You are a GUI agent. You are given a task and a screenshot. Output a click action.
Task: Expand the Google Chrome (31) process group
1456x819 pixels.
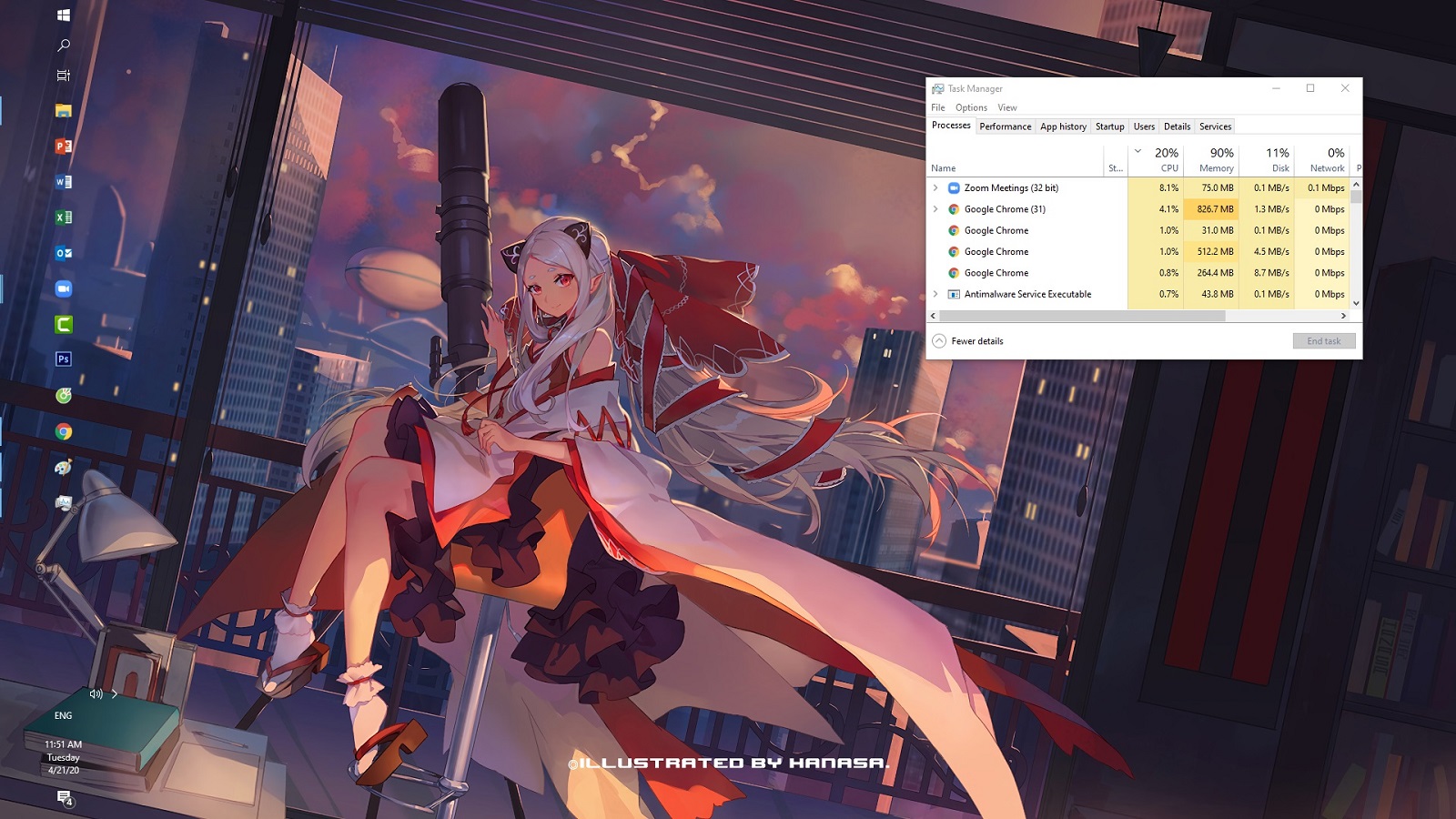click(935, 209)
